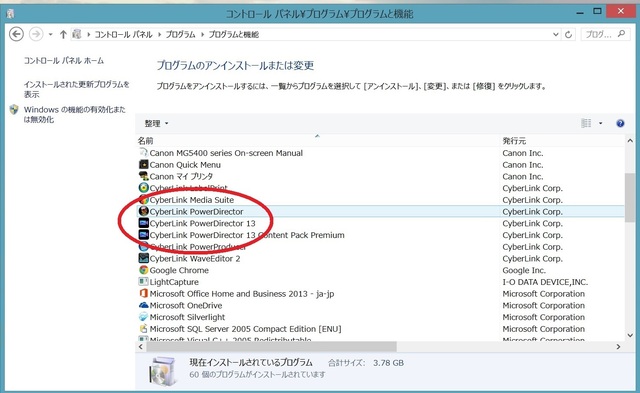Screen dimensions: 640x393
Task: Click vertical scrollbar down arrow
Action: click(x=630, y=335)
